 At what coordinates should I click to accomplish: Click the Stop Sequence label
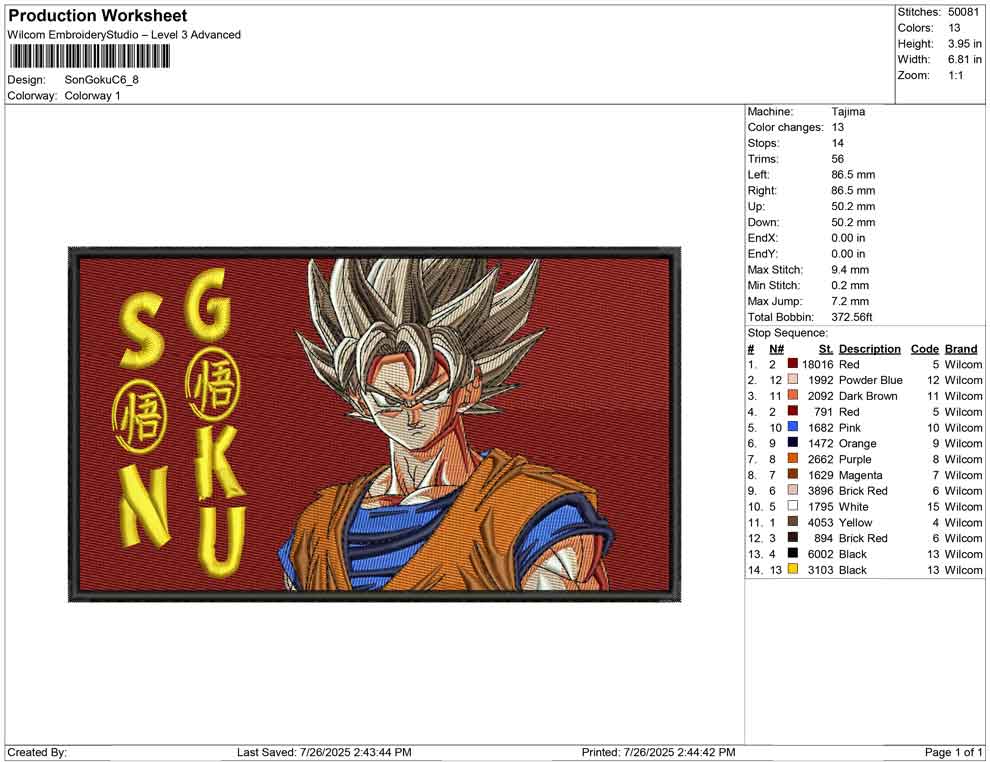[787, 333]
